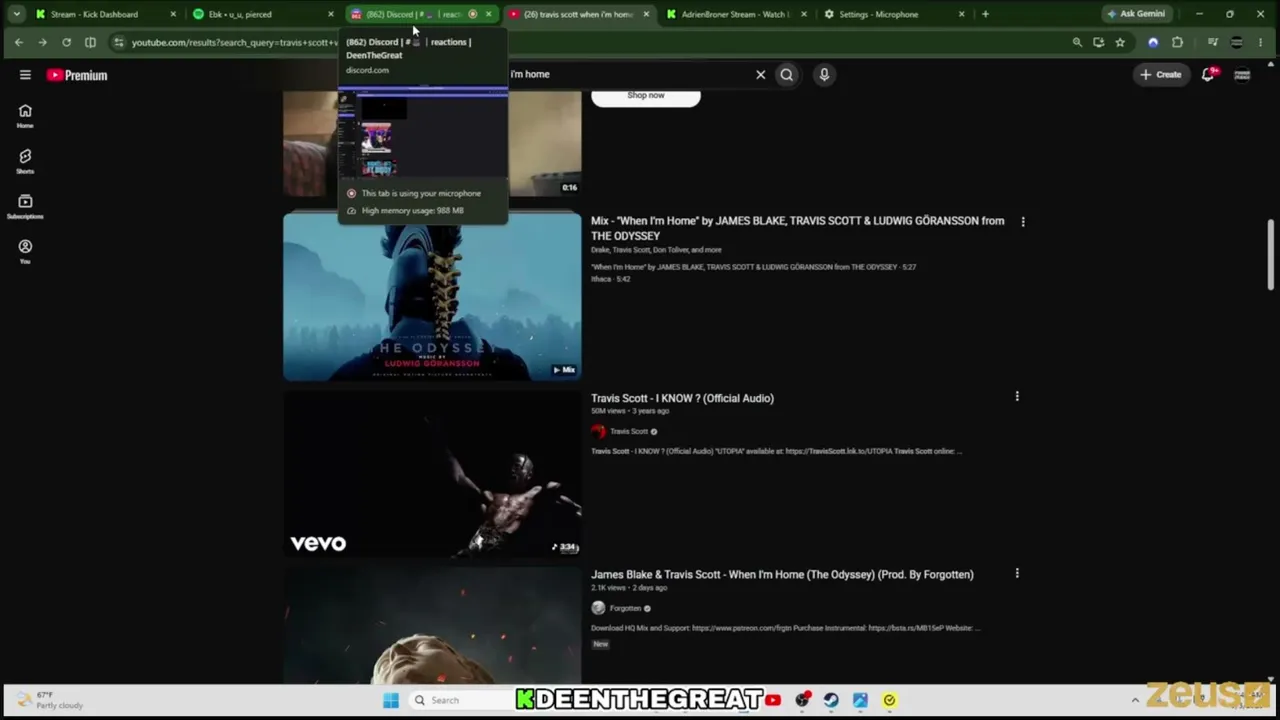Click the Shop now button
The width and height of the screenshot is (1280, 720).
[x=646, y=95]
